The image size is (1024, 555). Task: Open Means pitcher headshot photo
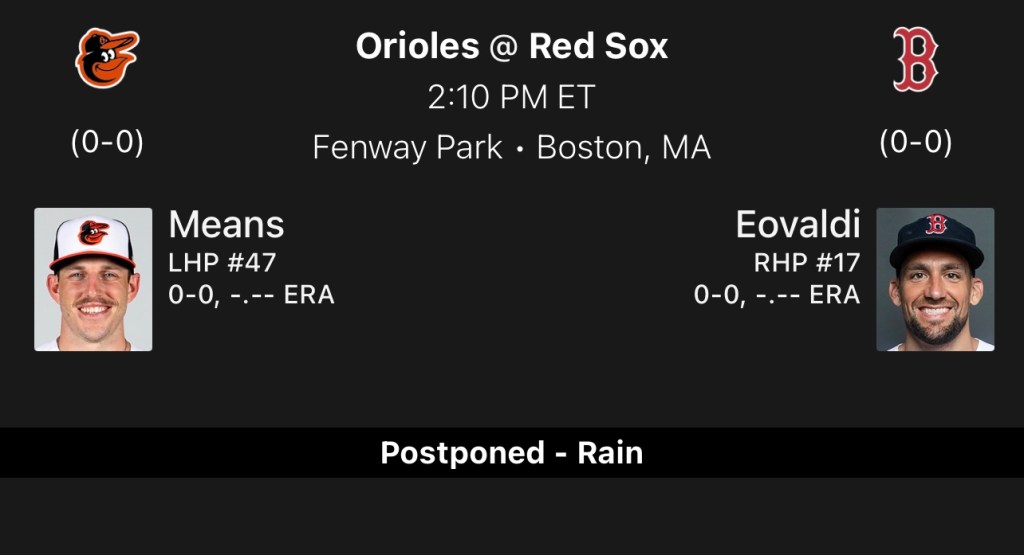pos(93,279)
